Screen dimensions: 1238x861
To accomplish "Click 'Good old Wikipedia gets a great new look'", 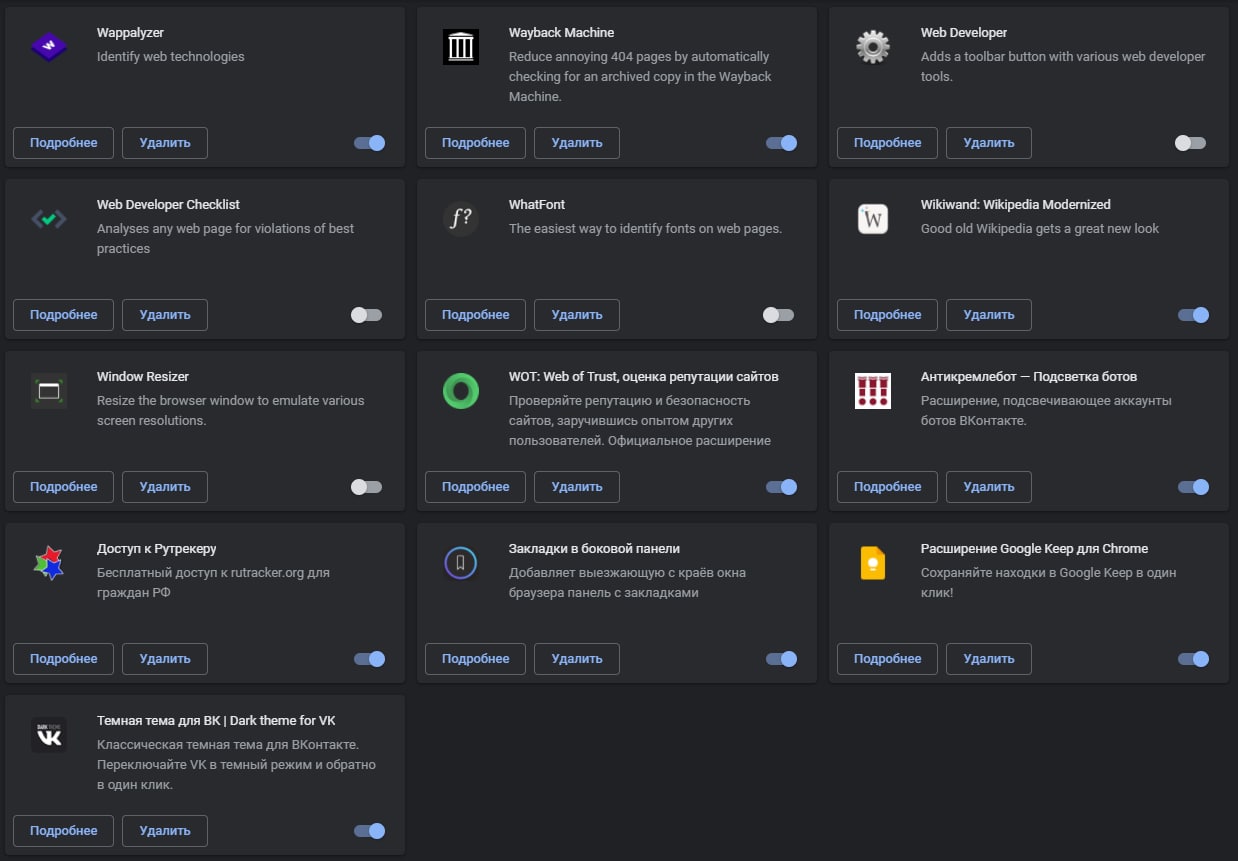I will [1040, 229].
